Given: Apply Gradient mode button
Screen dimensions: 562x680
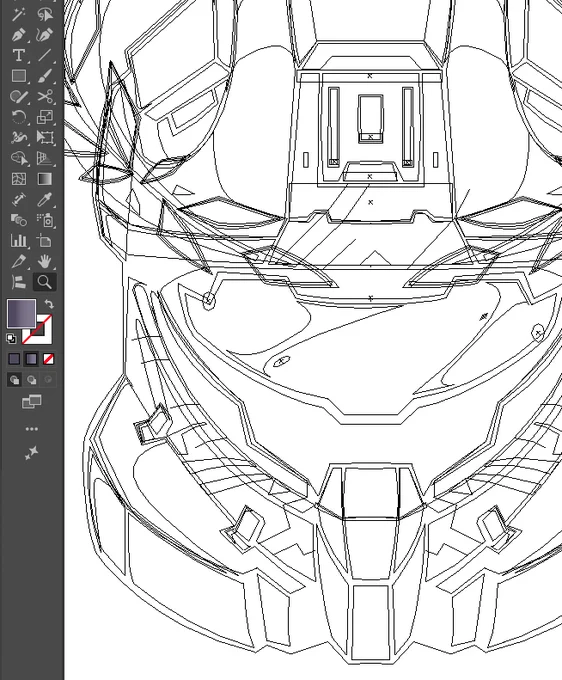Looking at the screenshot, I should pos(31,359).
